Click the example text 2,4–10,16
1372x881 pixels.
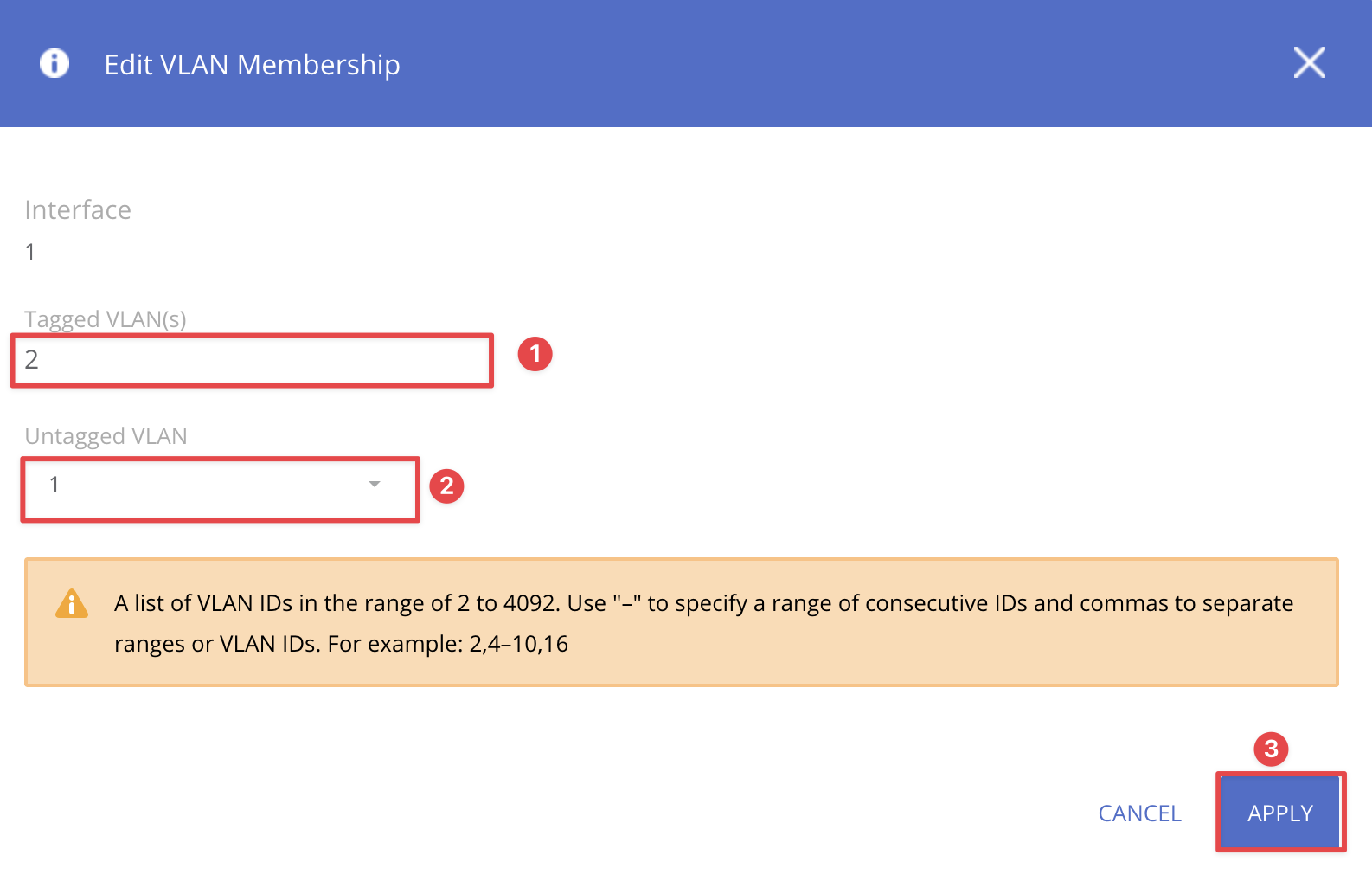tap(518, 644)
